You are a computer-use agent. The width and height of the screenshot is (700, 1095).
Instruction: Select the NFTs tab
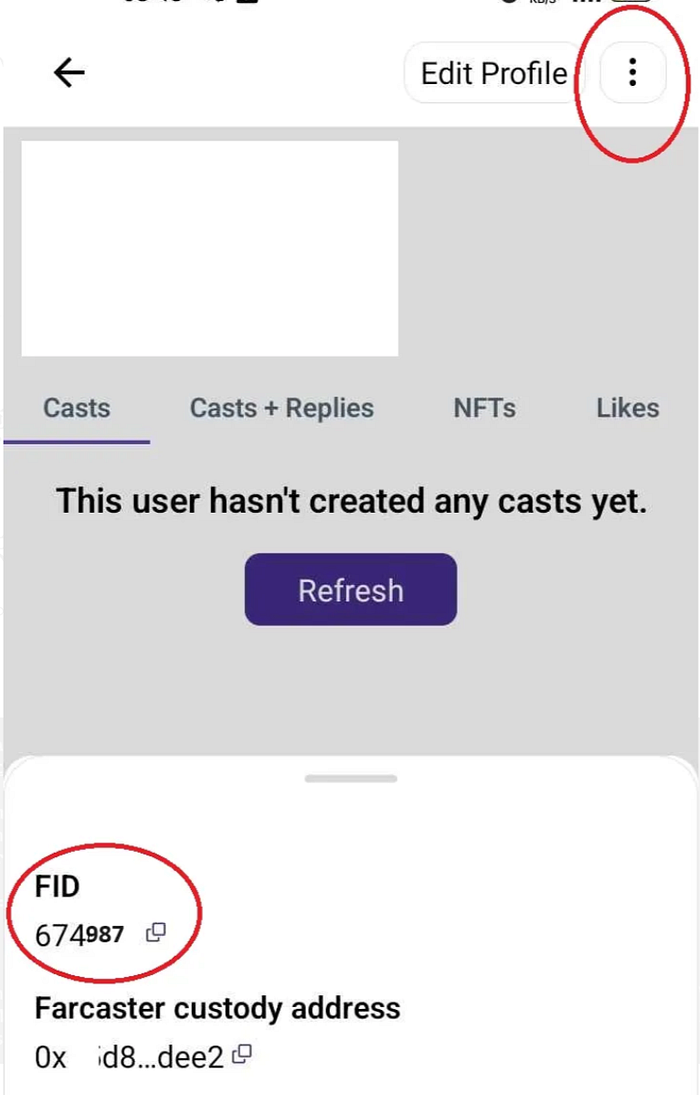[484, 408]
